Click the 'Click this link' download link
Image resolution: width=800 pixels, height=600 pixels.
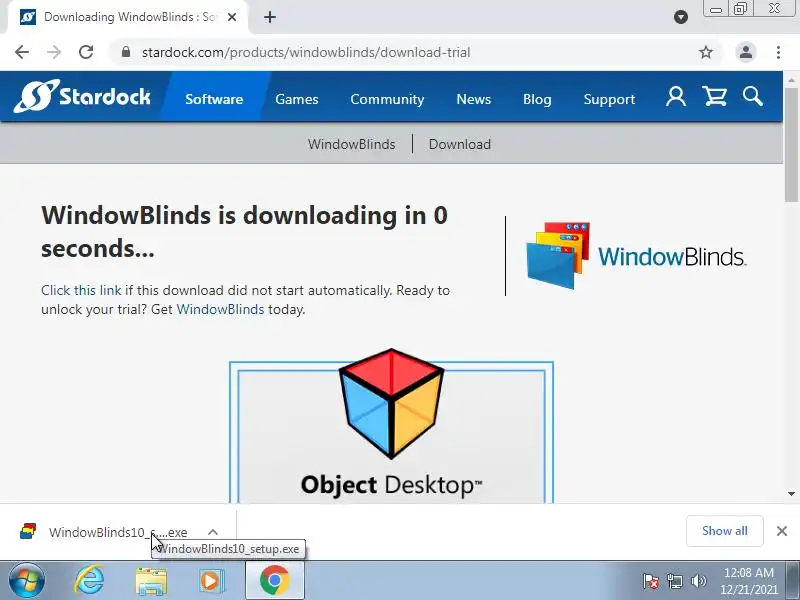[x=81, y=290]
